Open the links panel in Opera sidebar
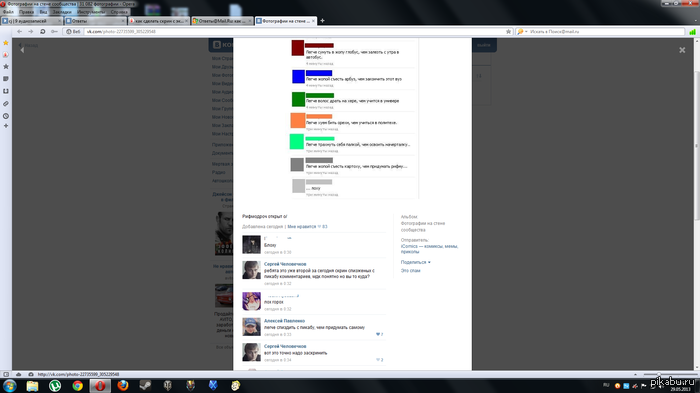The image size is (700, 393). (x=6, y=104)
